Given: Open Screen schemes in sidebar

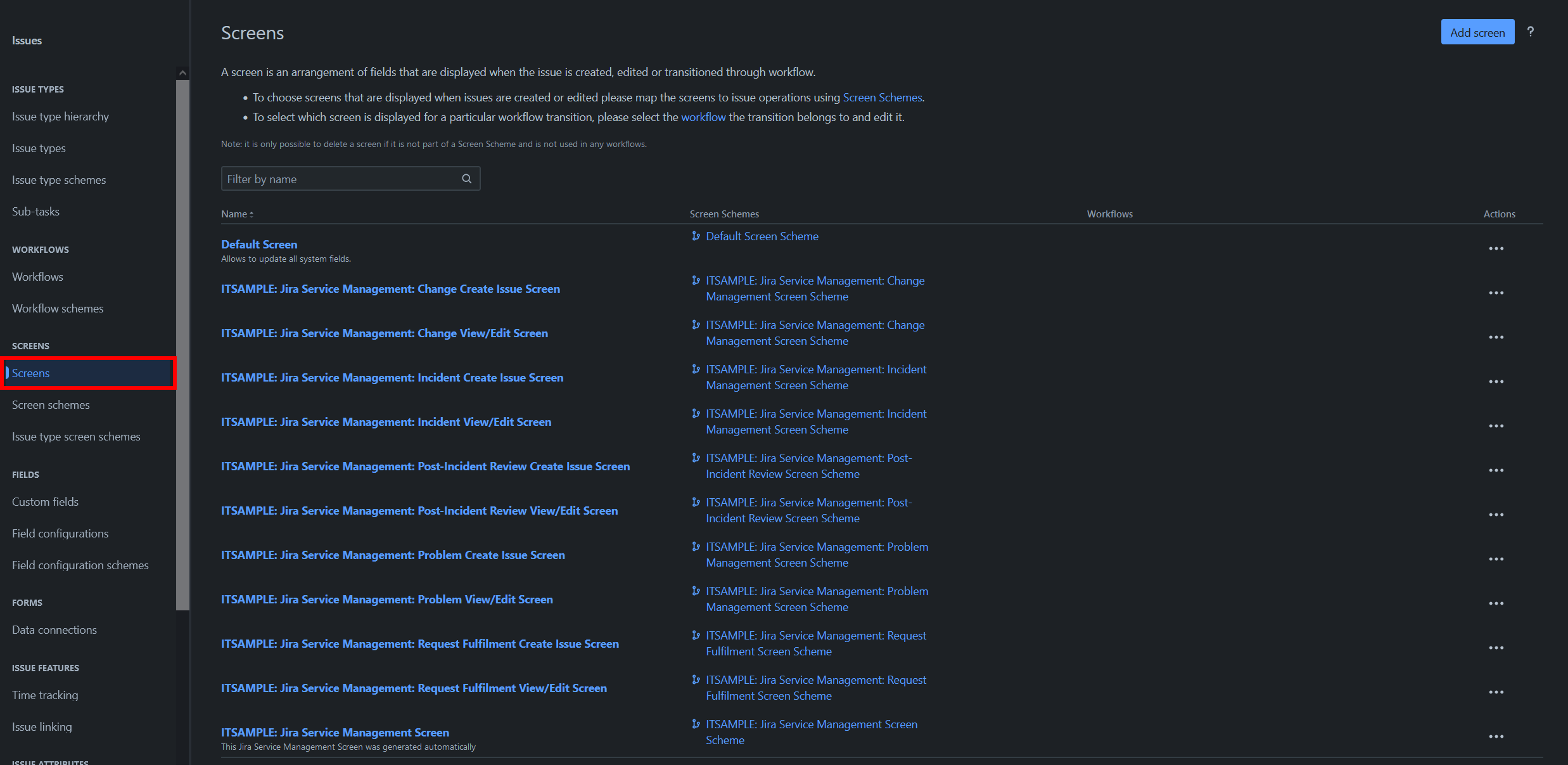Looking at the screenshot, I should tap(51, 405).
